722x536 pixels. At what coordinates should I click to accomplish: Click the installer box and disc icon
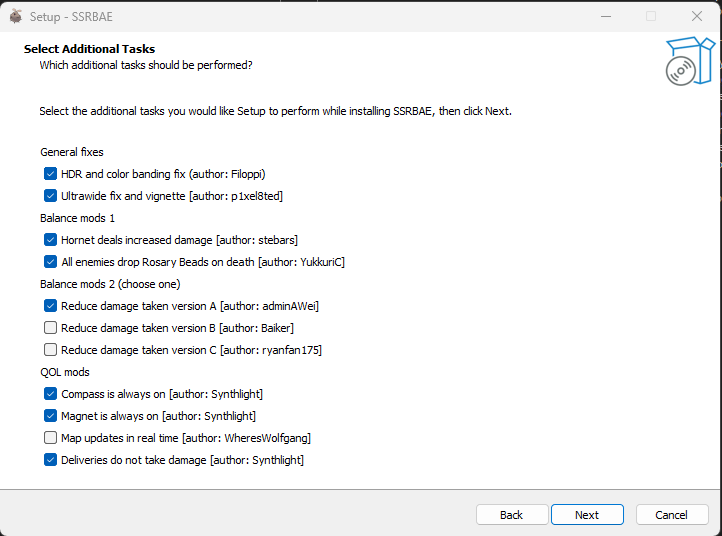pyautogui.click(x=690, y=61)
